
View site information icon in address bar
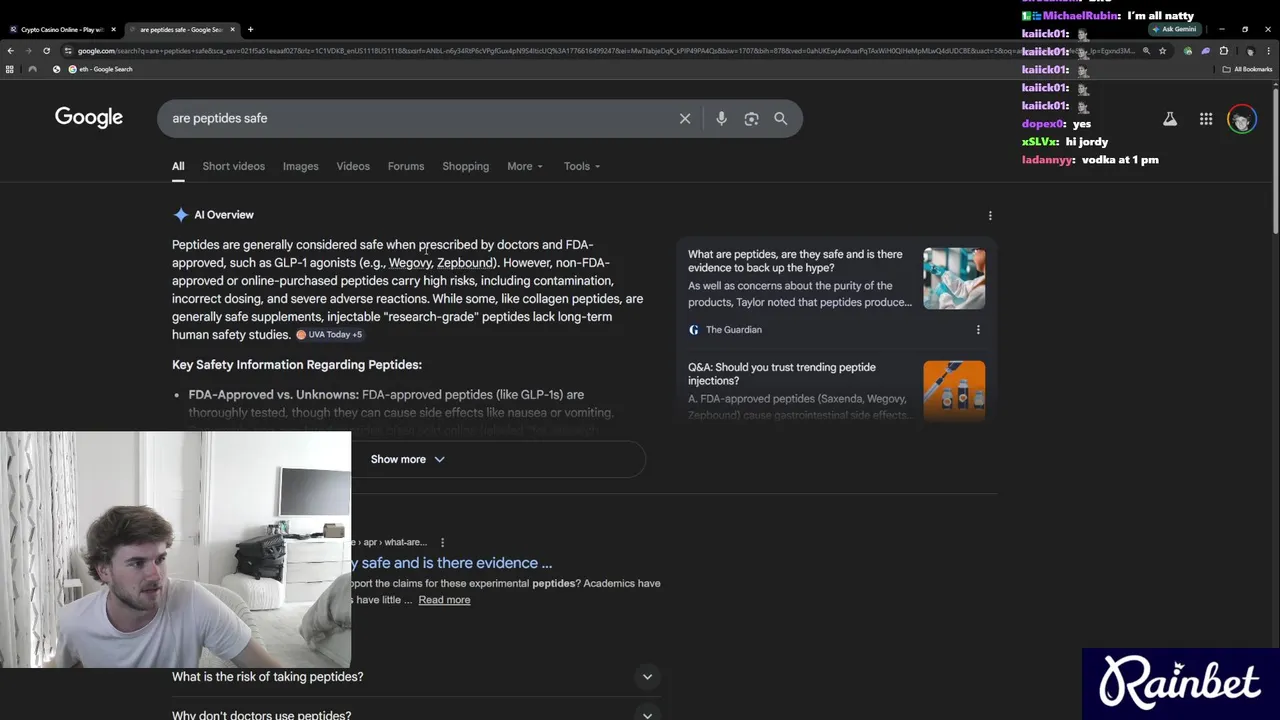pos(68,50)
